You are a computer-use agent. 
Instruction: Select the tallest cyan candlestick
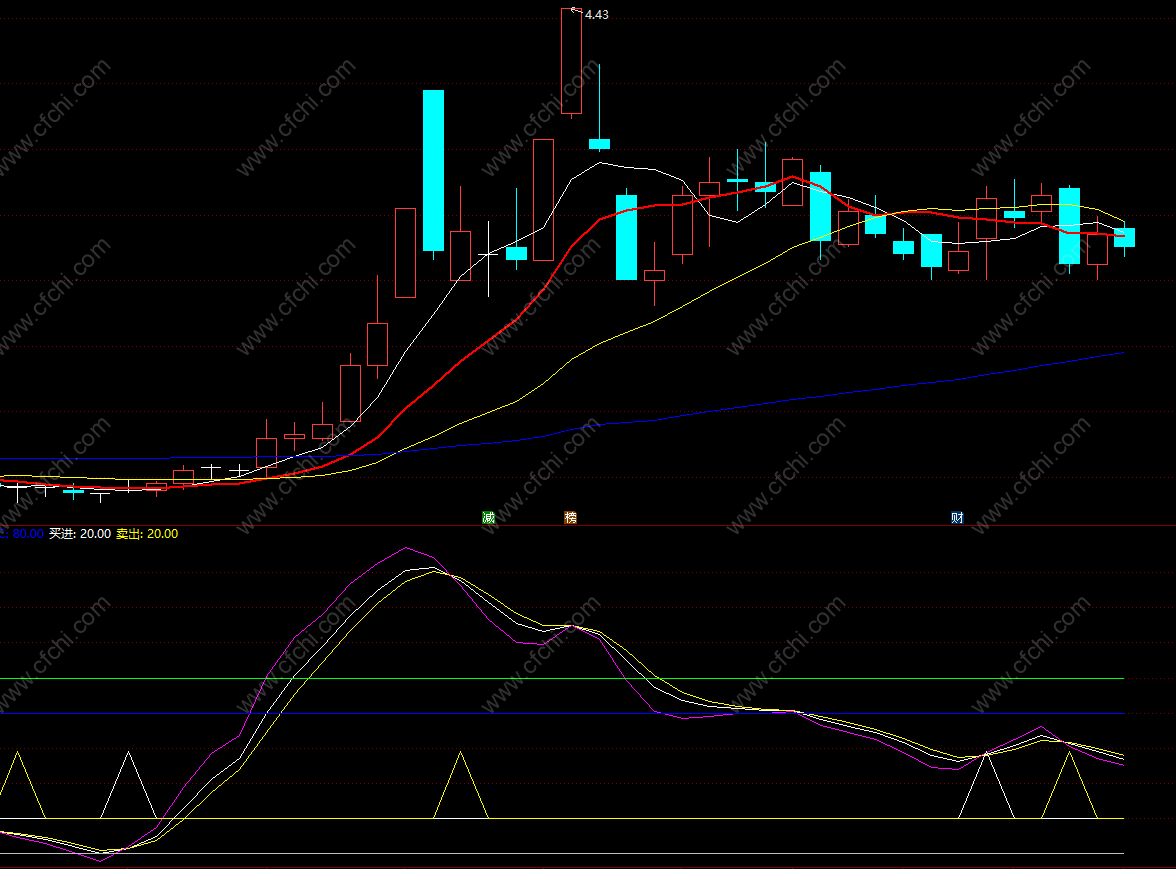click(434, 170)
